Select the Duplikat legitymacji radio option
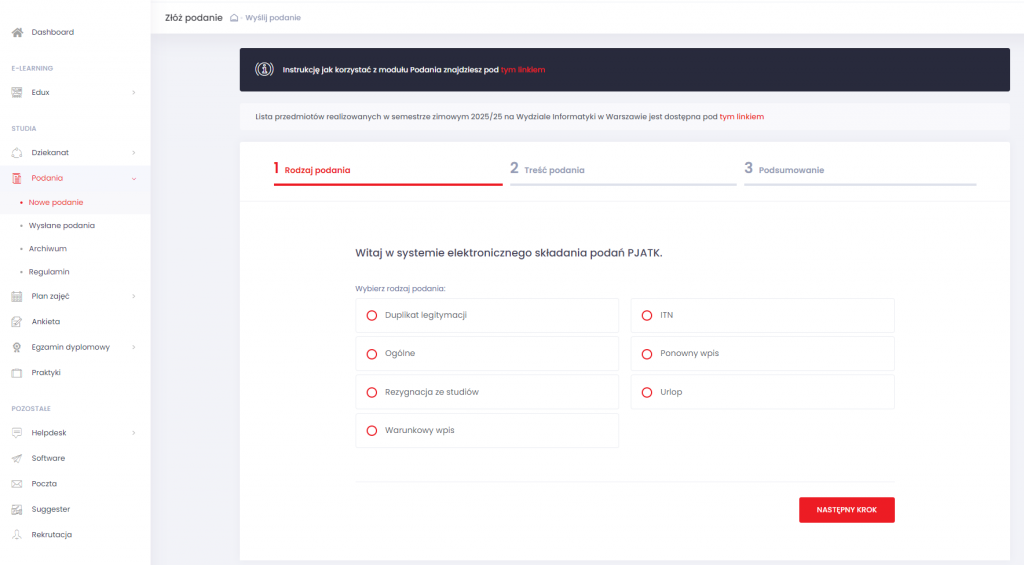Viewport: 1024px width, 565px height. (x=372, y=315)
